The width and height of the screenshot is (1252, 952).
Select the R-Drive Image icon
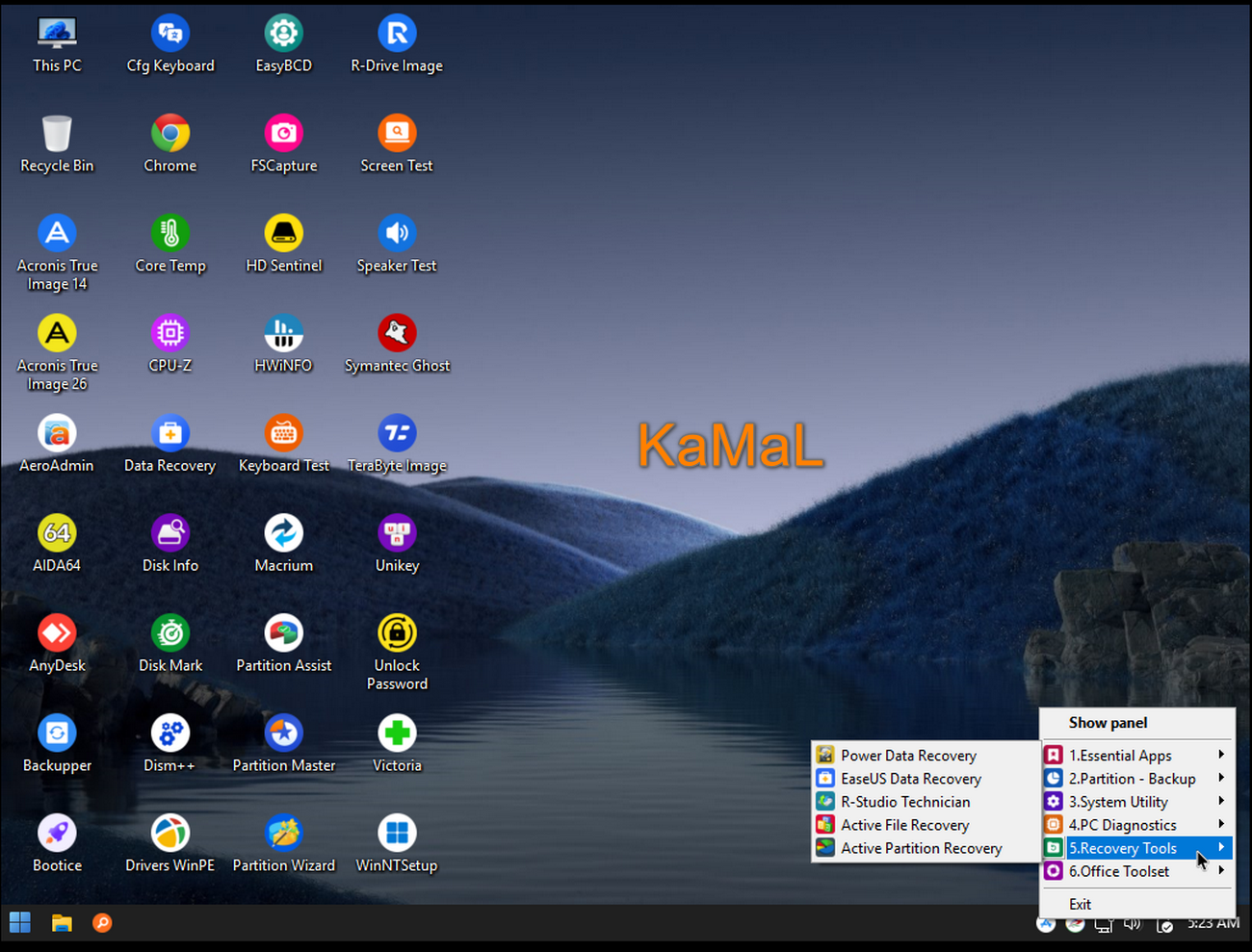tap(397, 45)
